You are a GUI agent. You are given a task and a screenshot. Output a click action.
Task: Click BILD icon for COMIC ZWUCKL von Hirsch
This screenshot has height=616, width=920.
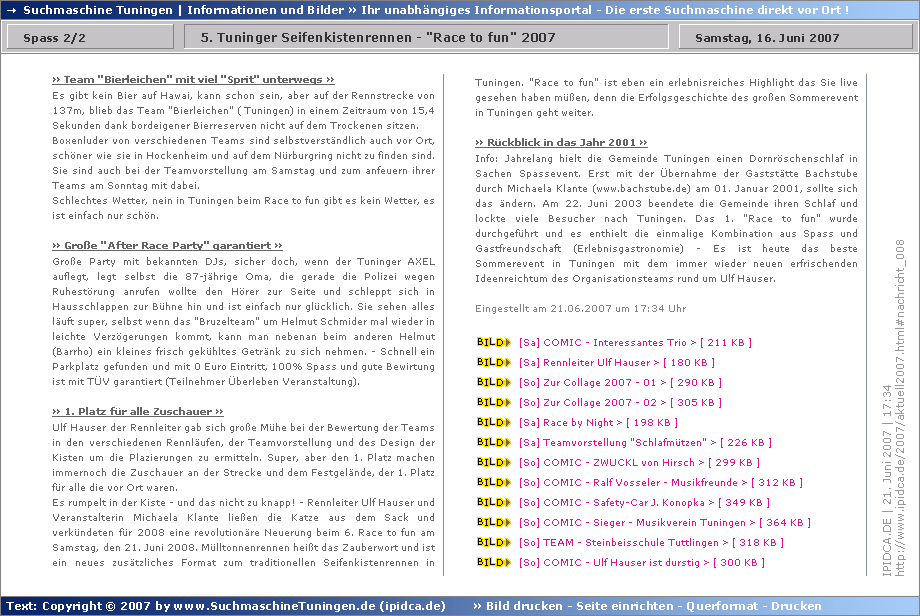(x=493, y=462)
